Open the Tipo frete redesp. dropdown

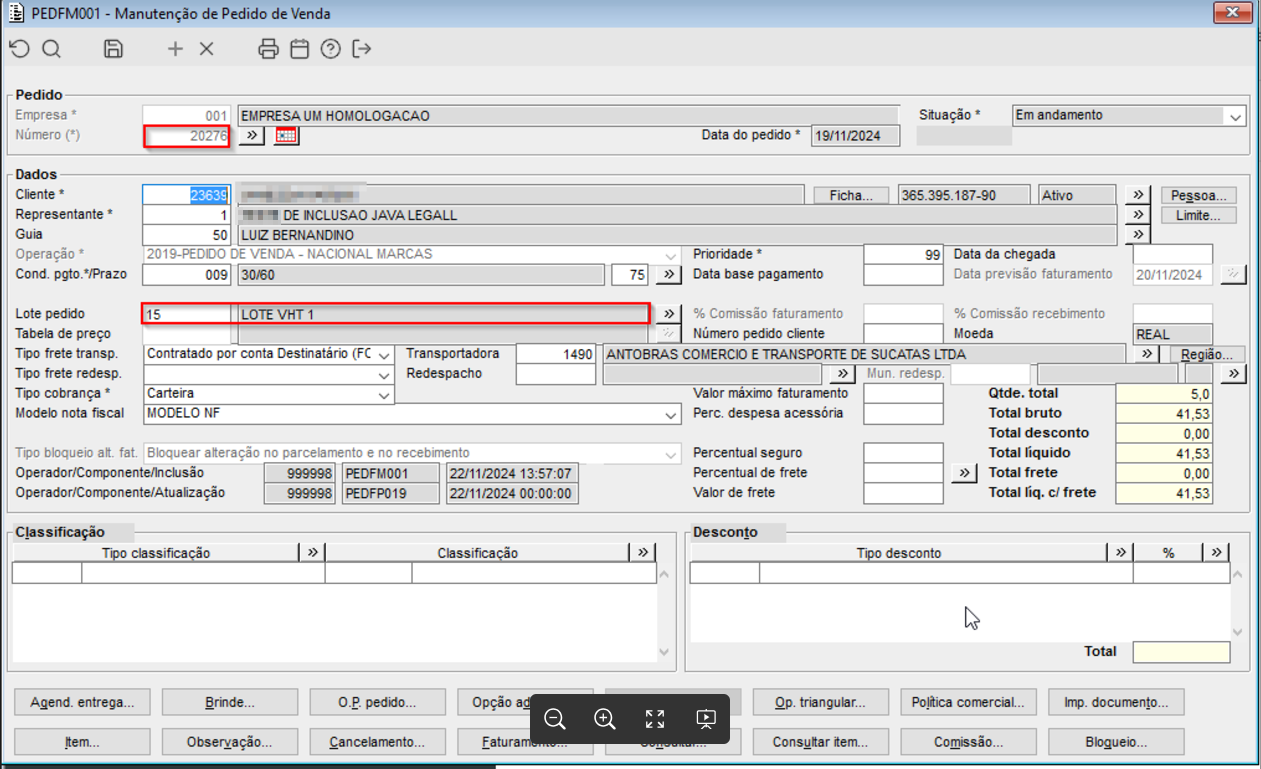[384, 374]
